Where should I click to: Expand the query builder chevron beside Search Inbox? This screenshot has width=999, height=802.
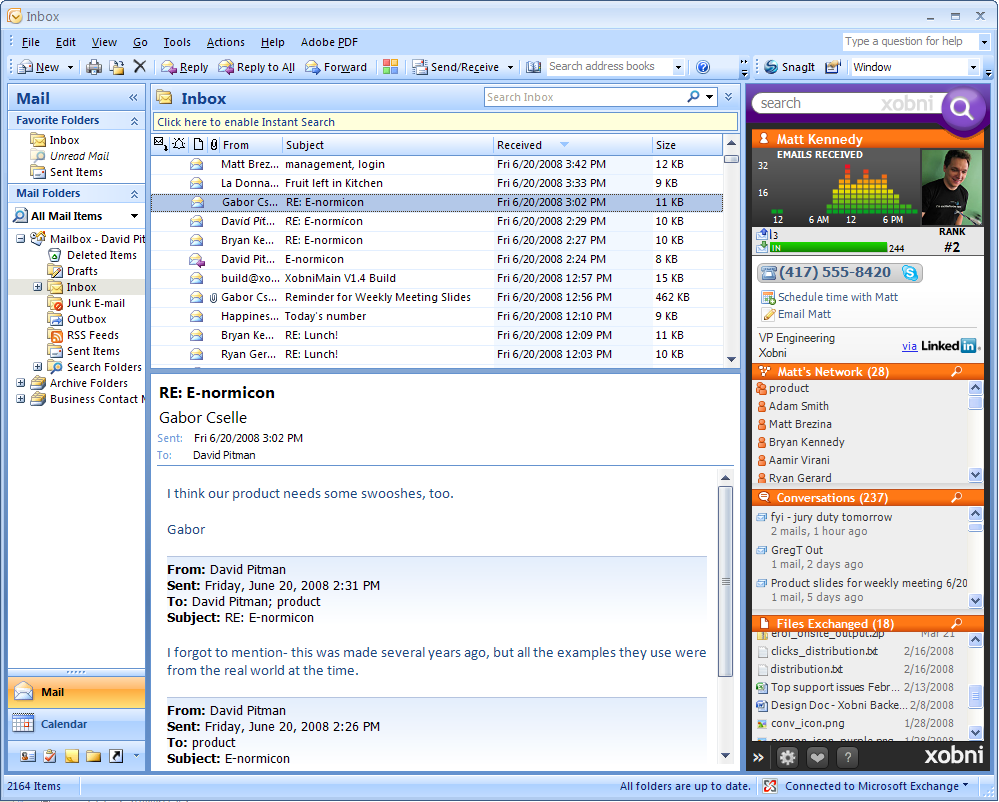[x=729, y=97]
